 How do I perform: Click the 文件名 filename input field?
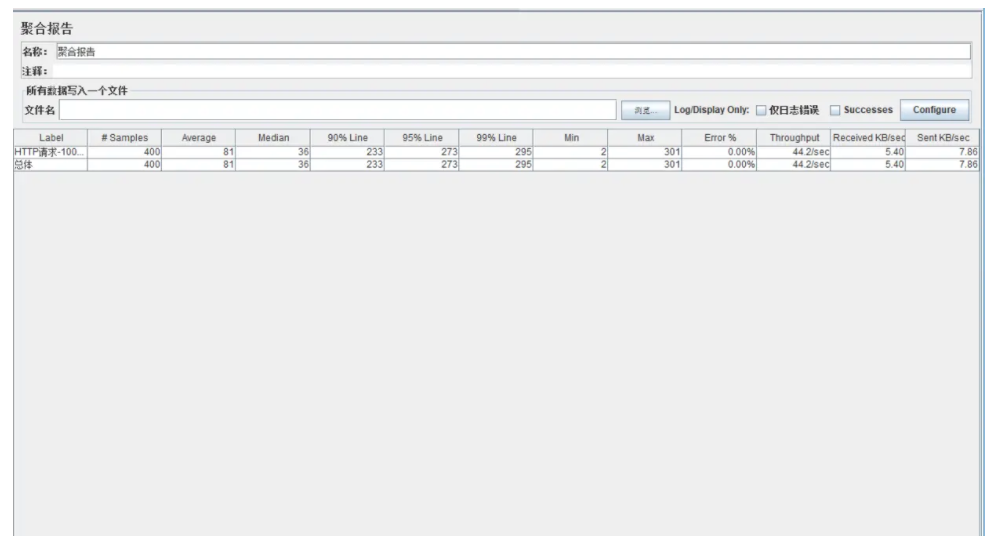(x=337, y=110)
